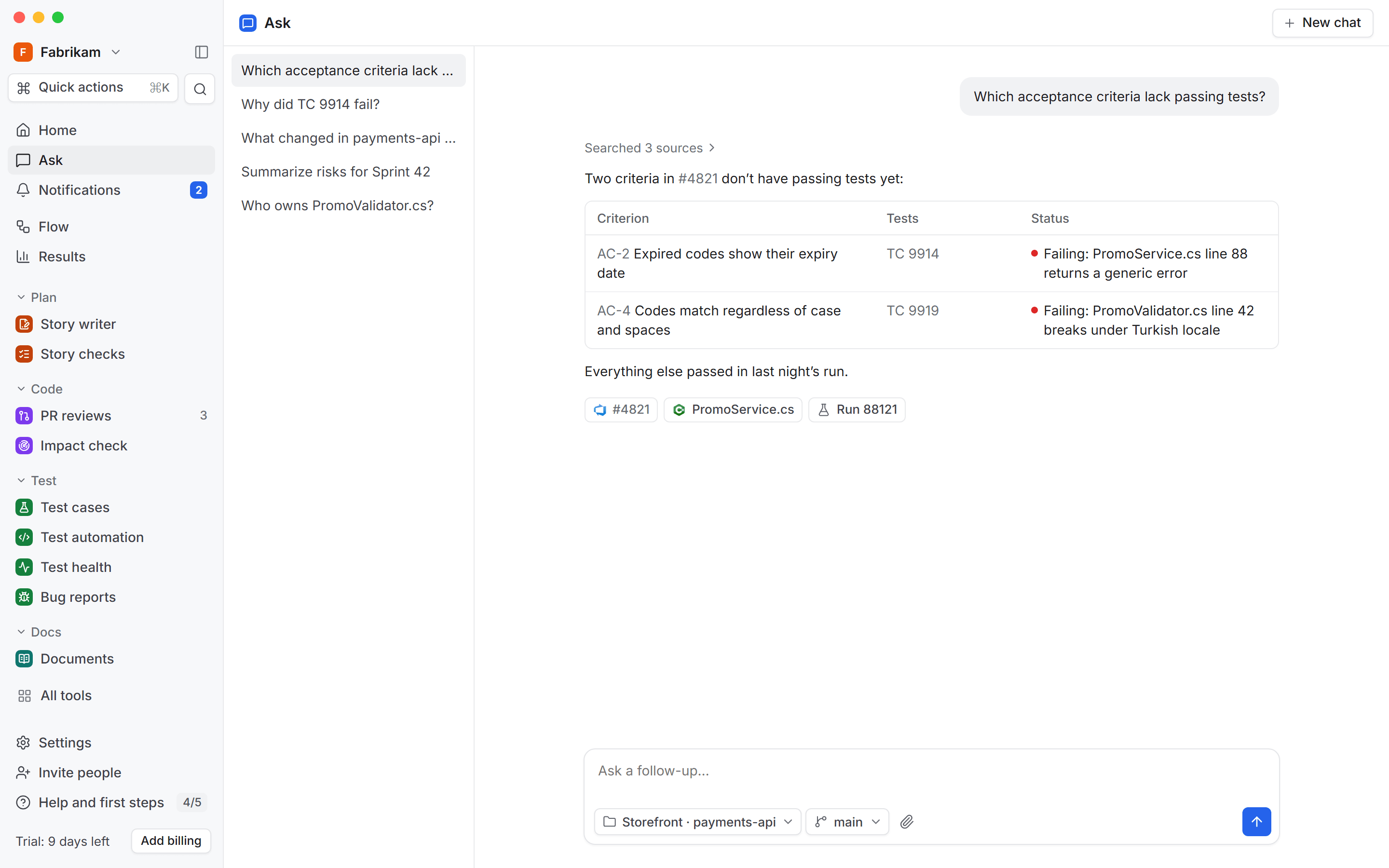
Task: Open Story checks tool
Action: [x=111, y=354]
